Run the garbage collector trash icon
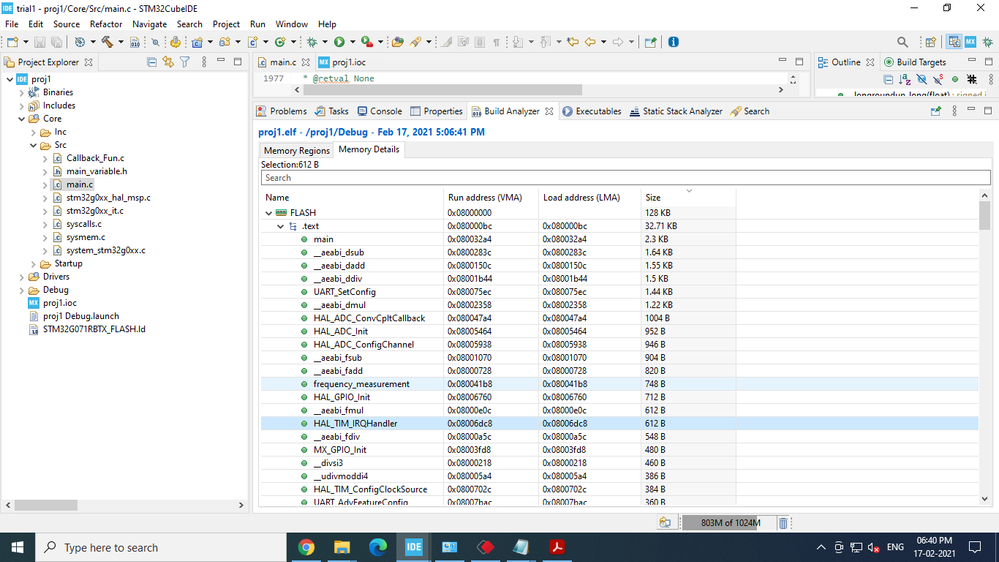Image resolution: width=999 pixels, height=562 pixels. (783, 522)
